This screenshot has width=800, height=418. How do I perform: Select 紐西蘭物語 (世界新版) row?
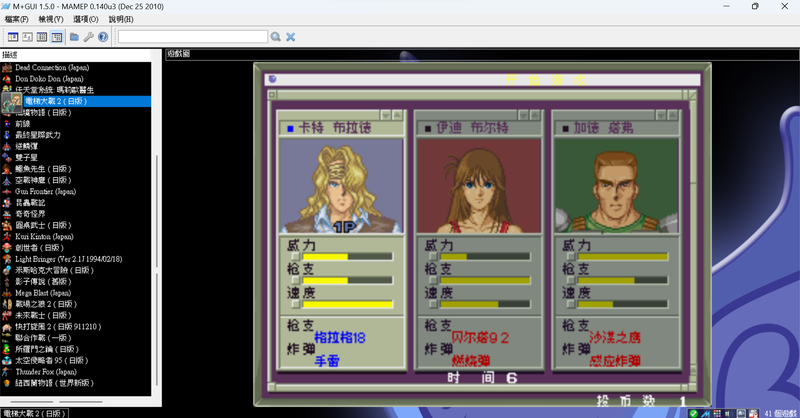(x=76, y=383)
